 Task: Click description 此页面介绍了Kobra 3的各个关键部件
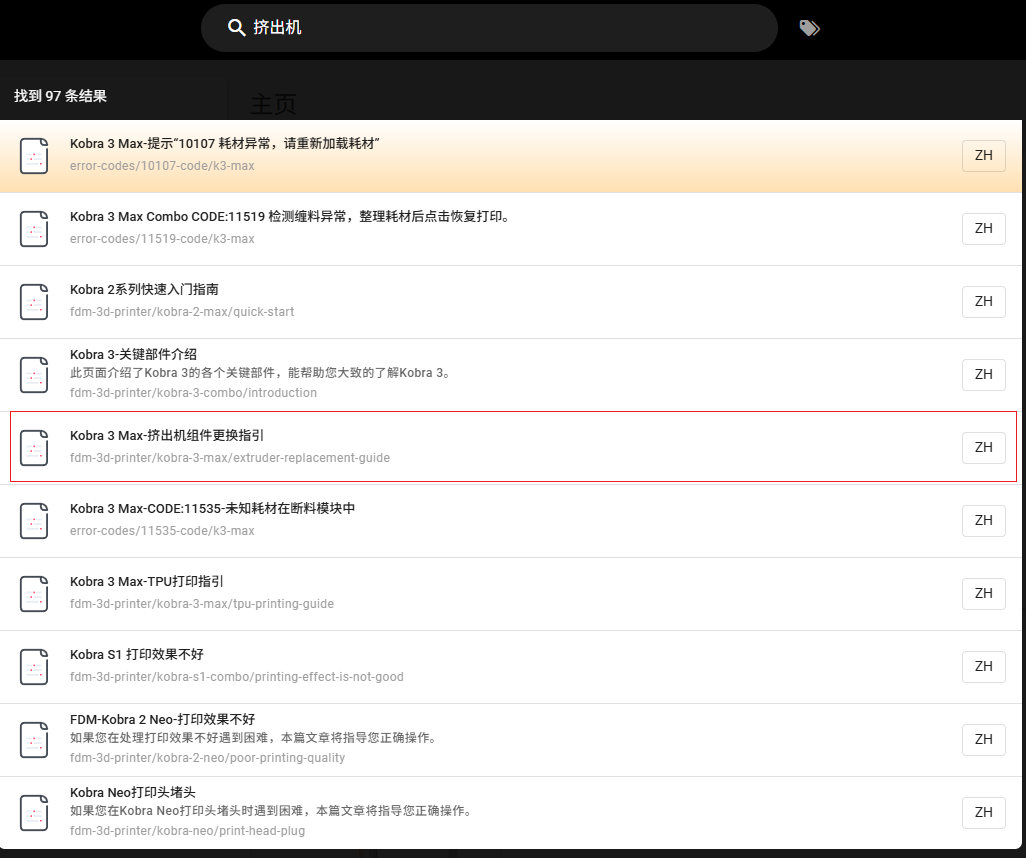262,373
